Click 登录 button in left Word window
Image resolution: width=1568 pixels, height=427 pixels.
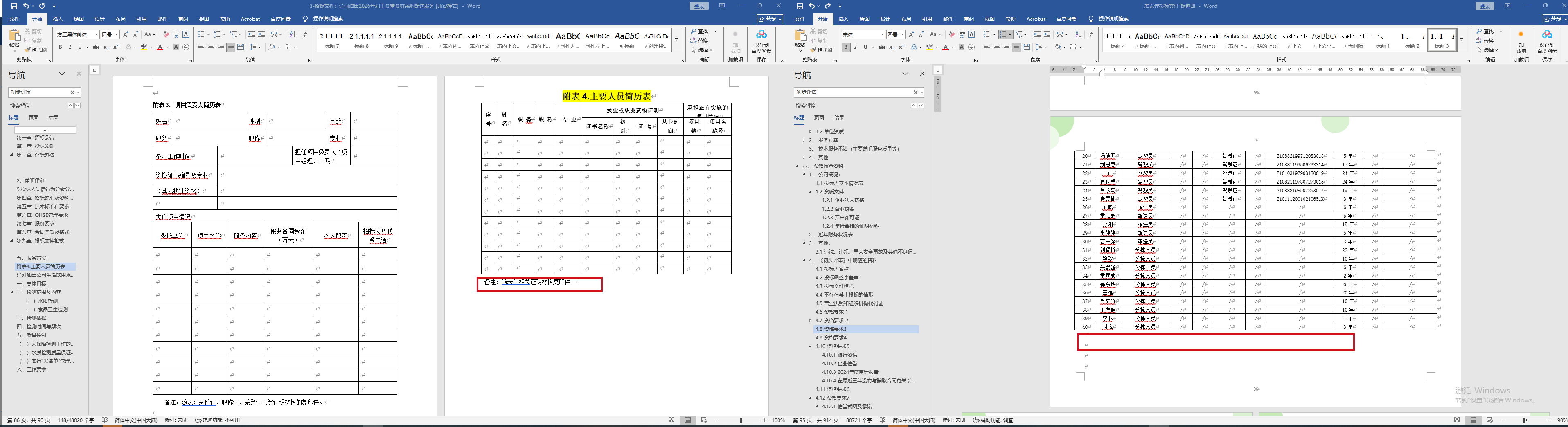point(699,6)
